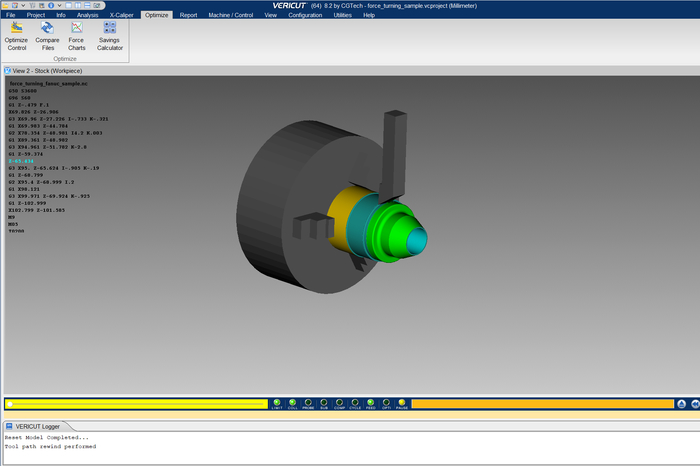Screen dimensions: 700x466
Task: Click the Reset Model button by the progress bar
Action: (x=681, y=404)
